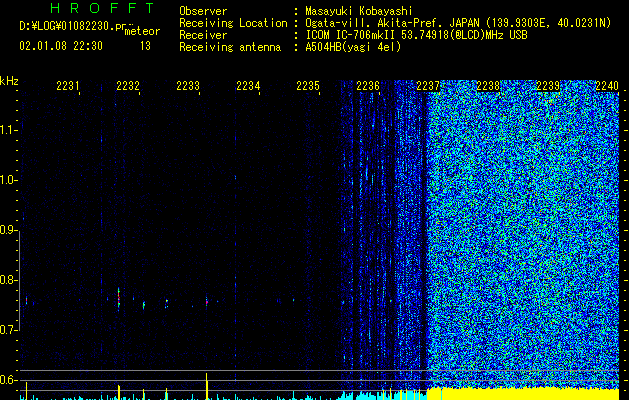Screen dimensions: 629x400
Task: Click the 2231 time marker
Action: [x=68, y=86]
